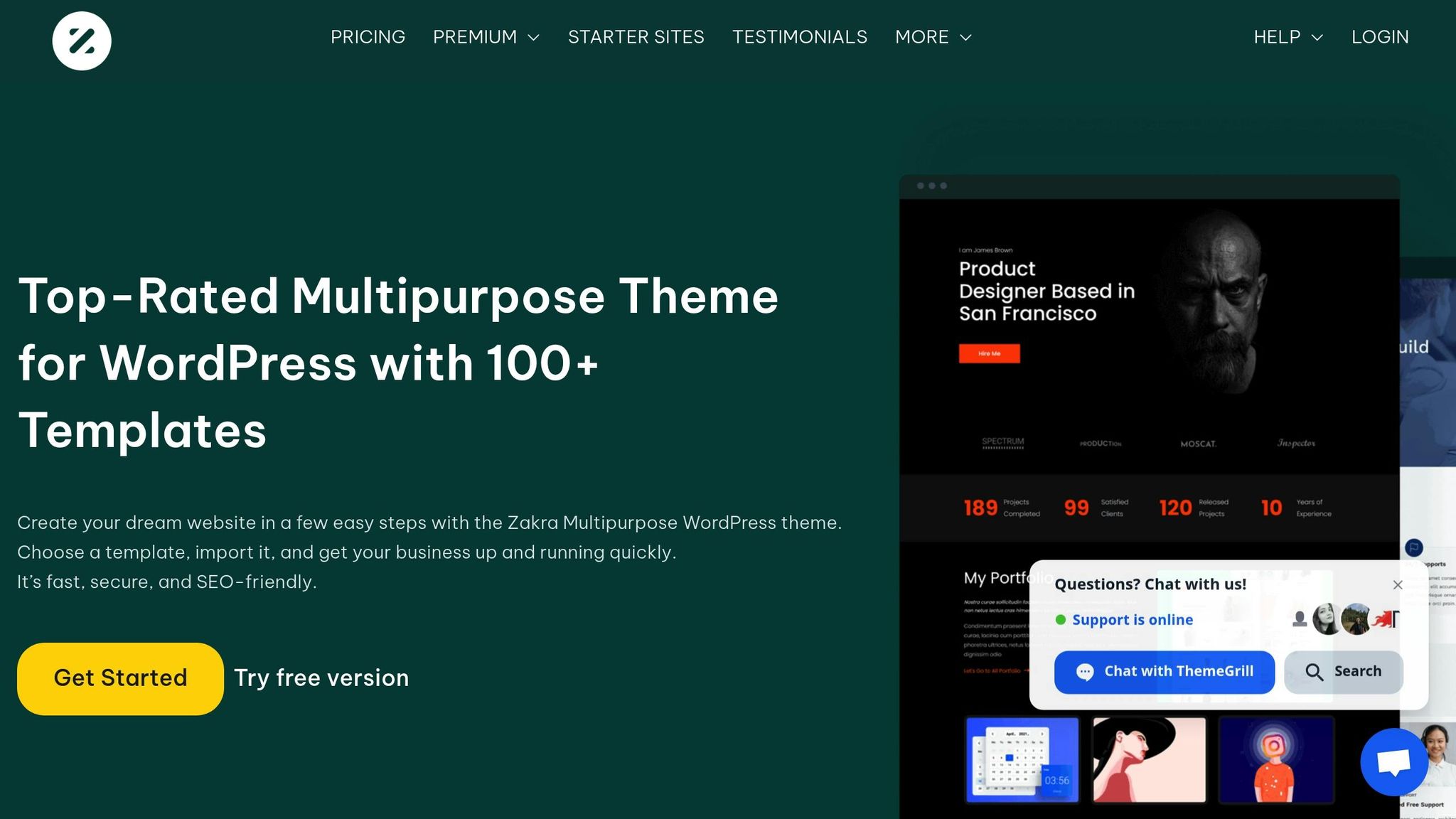Click the outdoor man support agent avatar
This screenshot has width=1456, height=819.
click(1356, 619)
